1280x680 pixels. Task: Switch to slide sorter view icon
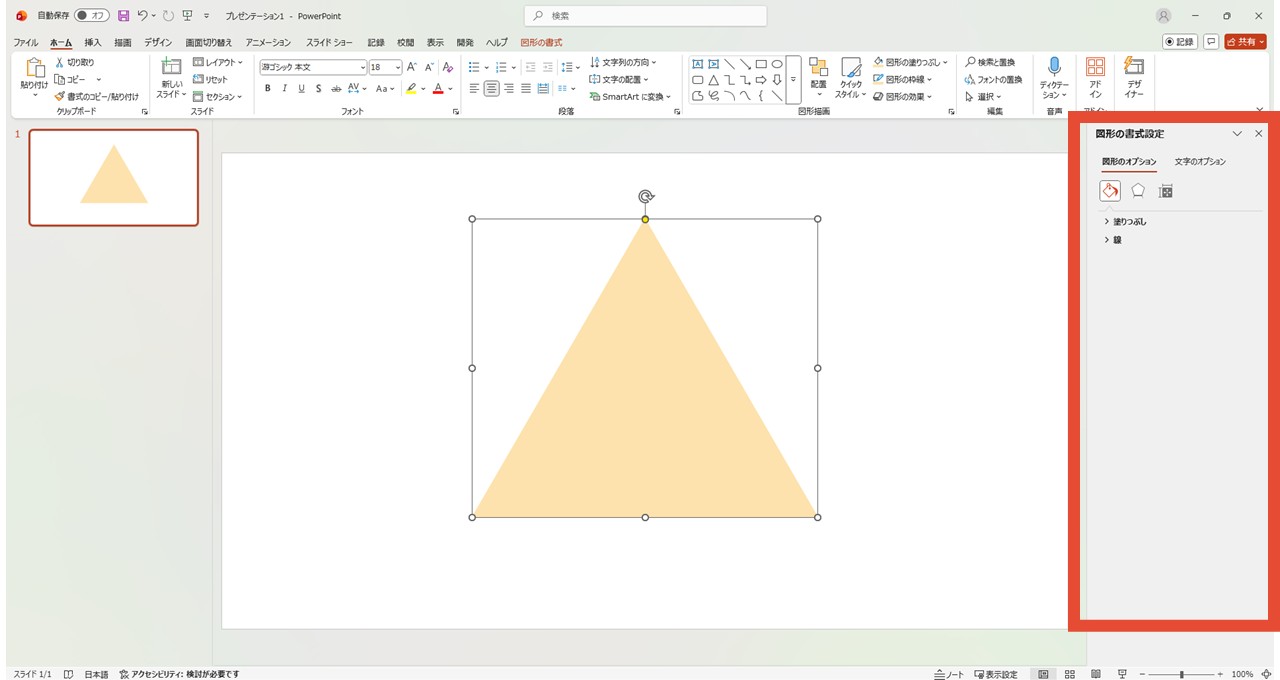(x=1069, y=674)
